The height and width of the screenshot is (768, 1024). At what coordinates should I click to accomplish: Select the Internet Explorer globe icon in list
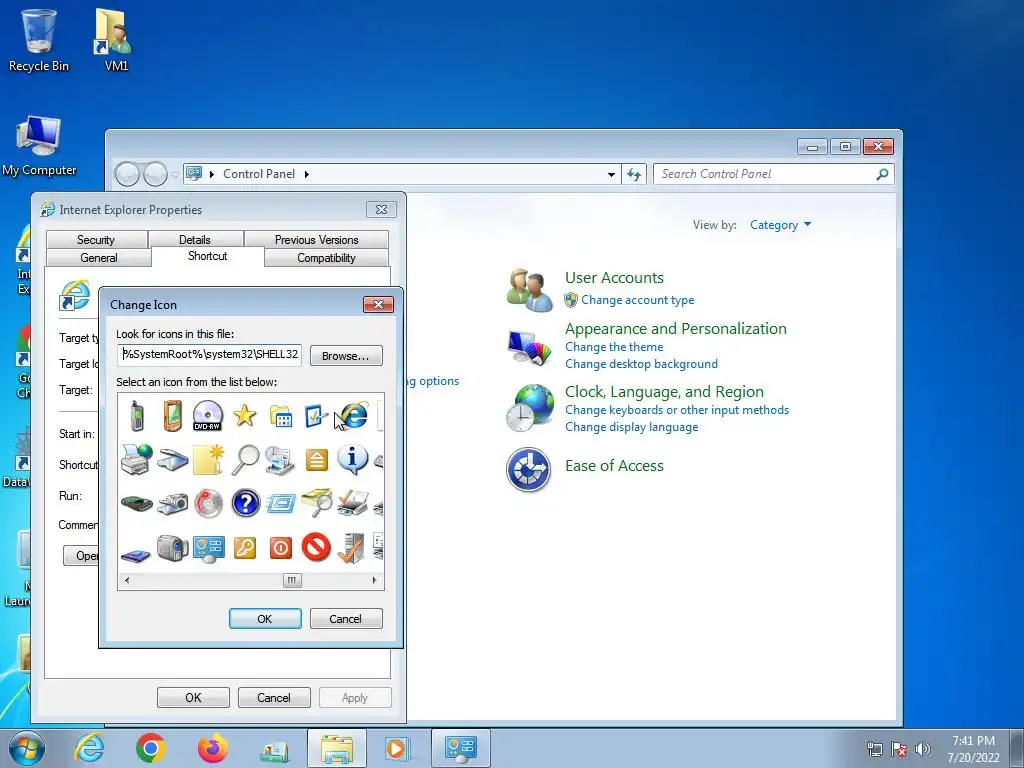(x=353, y=415)
